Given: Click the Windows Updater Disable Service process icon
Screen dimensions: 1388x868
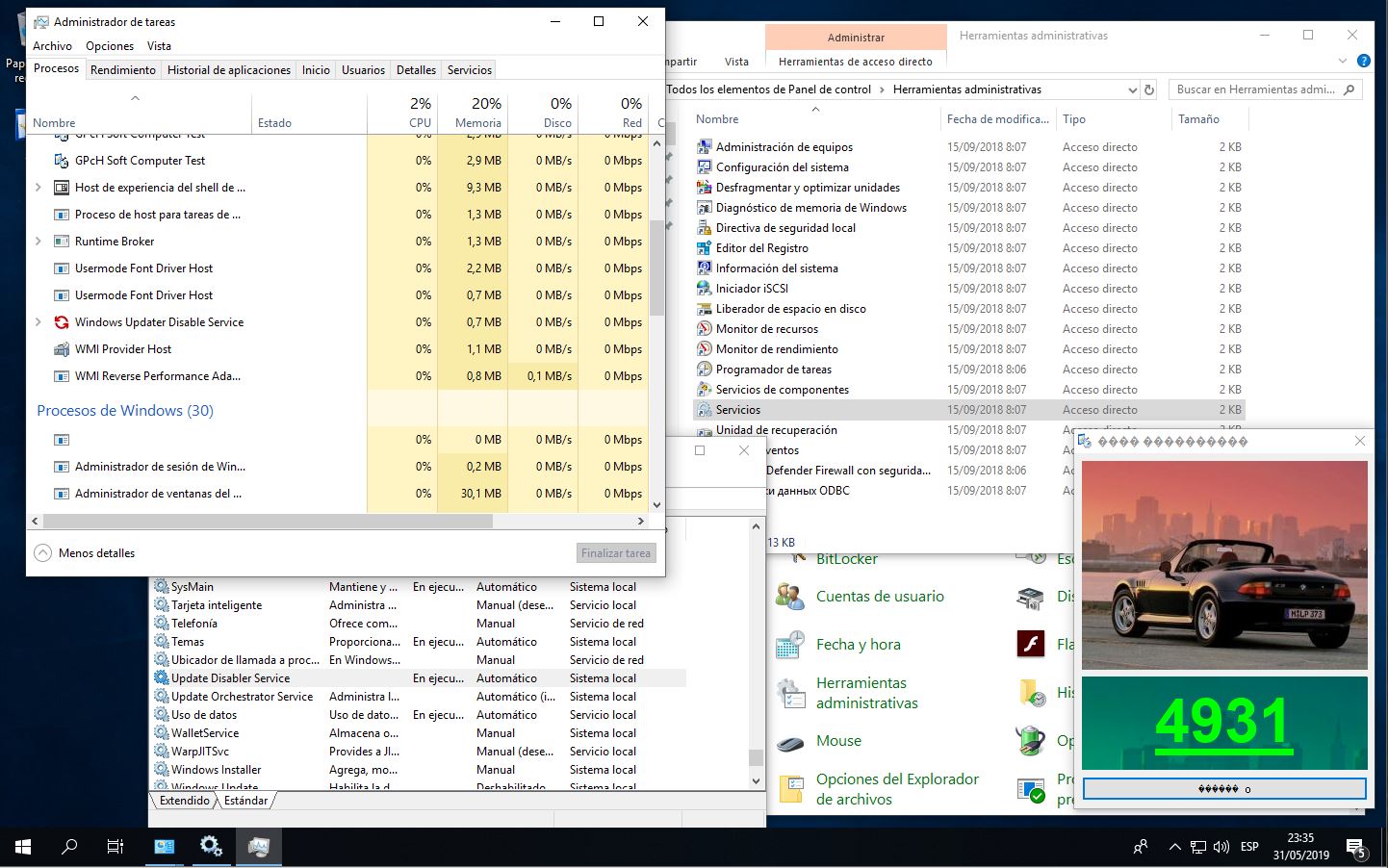Looking at the screenshot, I should pyautogui.click(x=62, y=322).
